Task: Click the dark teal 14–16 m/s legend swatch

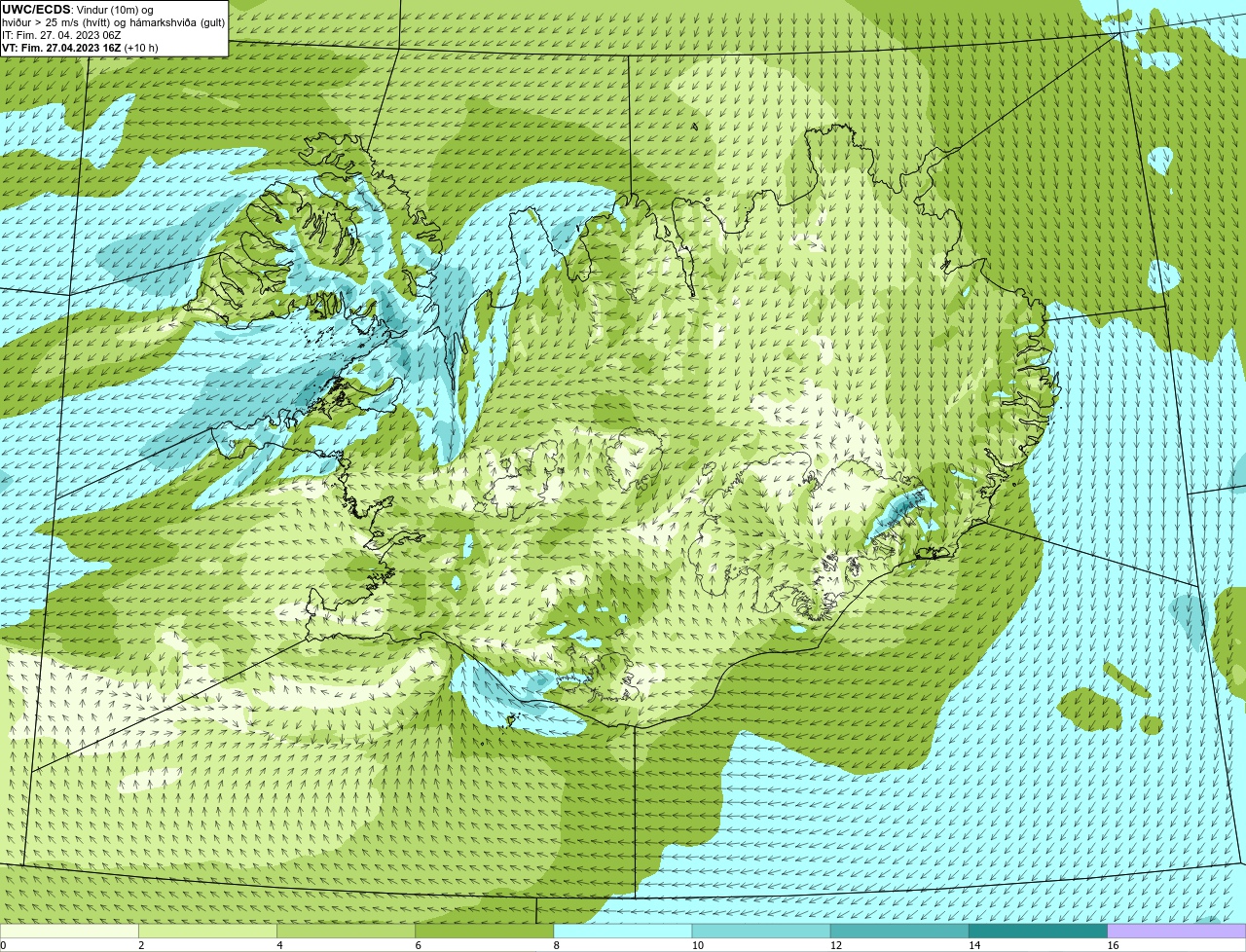Action: pos(1038,932)
